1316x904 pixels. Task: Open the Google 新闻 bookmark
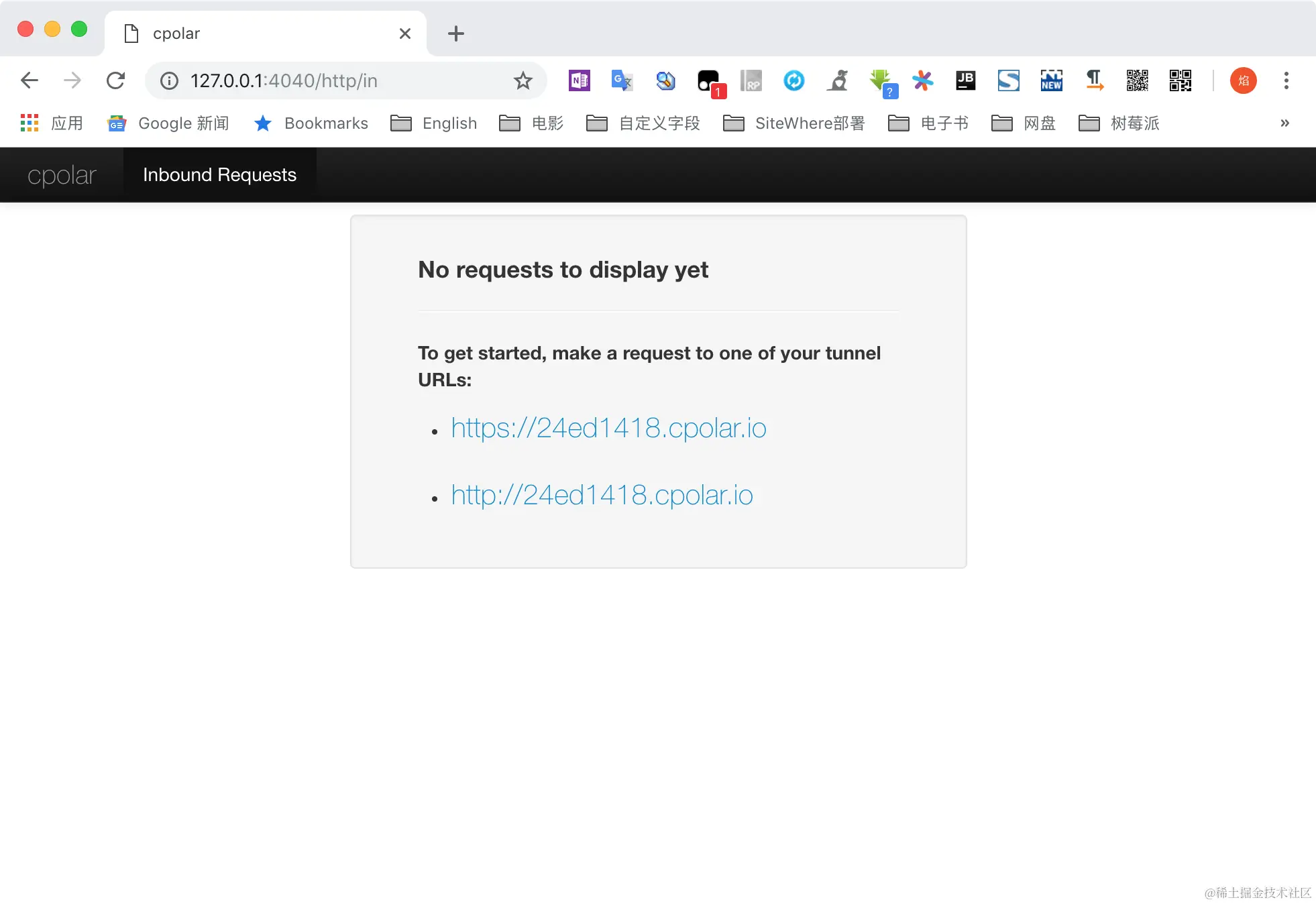pos(168,123)
